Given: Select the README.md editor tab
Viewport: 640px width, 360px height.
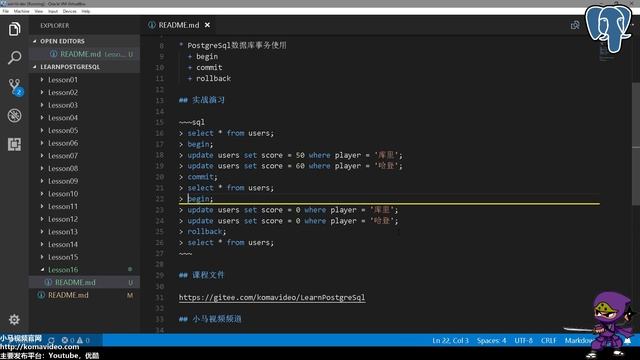Looking at the screenshot, I should coord(179,25).
